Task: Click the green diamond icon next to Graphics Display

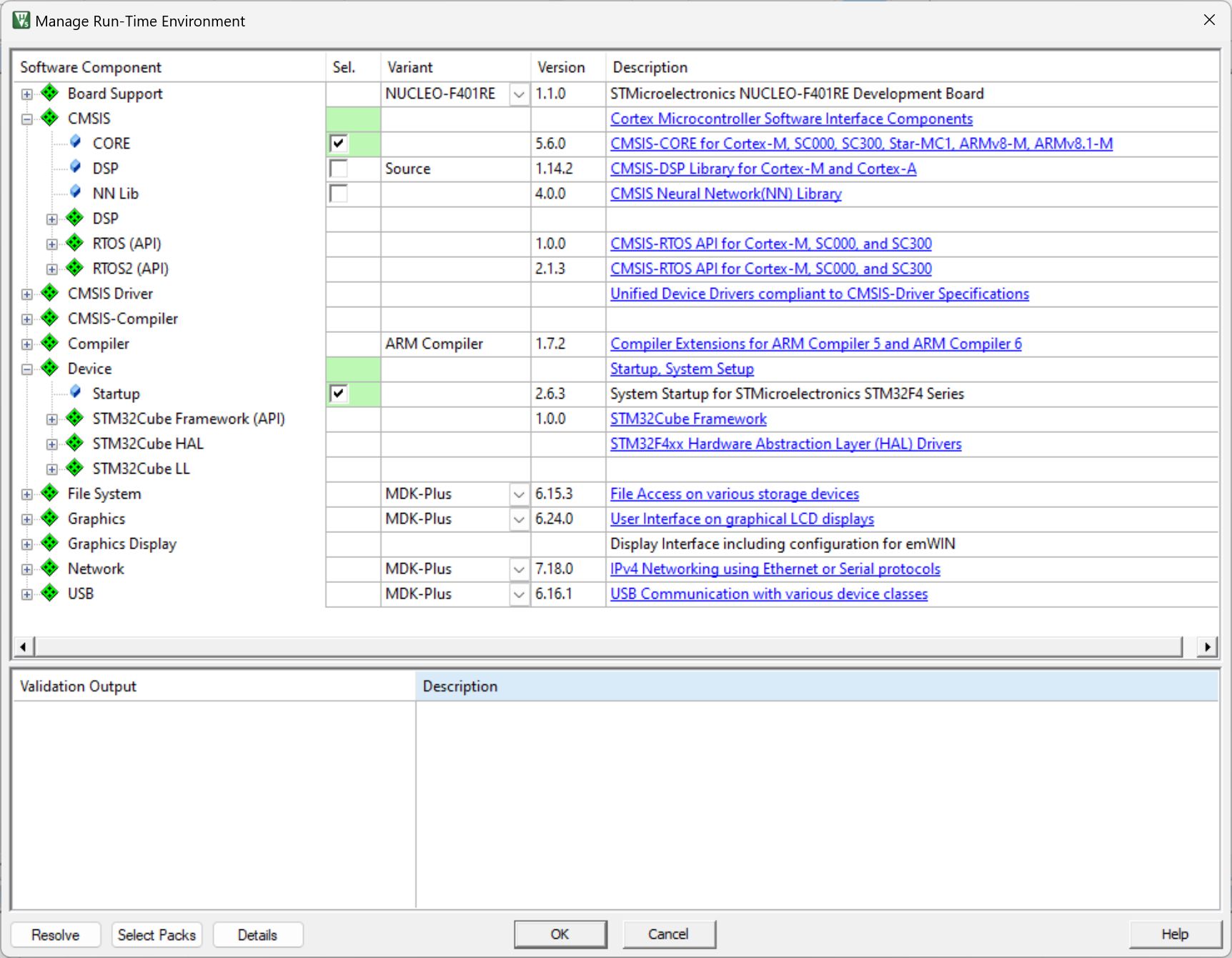Action: [x=49, y=543]
